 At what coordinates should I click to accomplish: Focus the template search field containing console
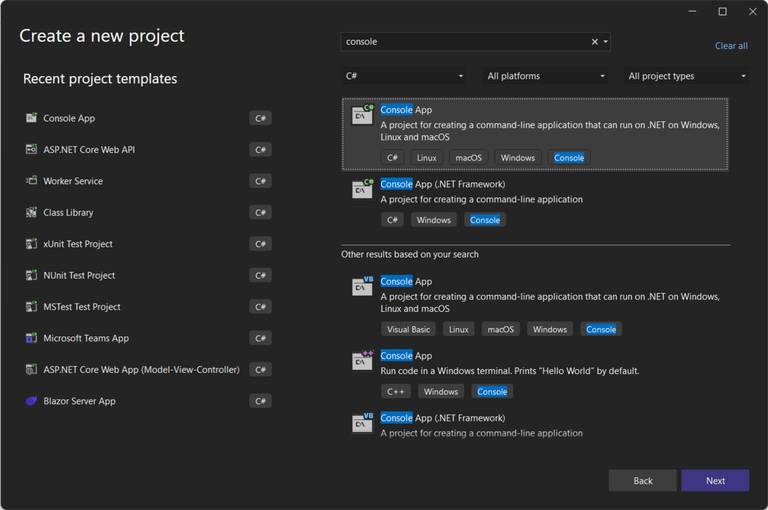[460, 42]
